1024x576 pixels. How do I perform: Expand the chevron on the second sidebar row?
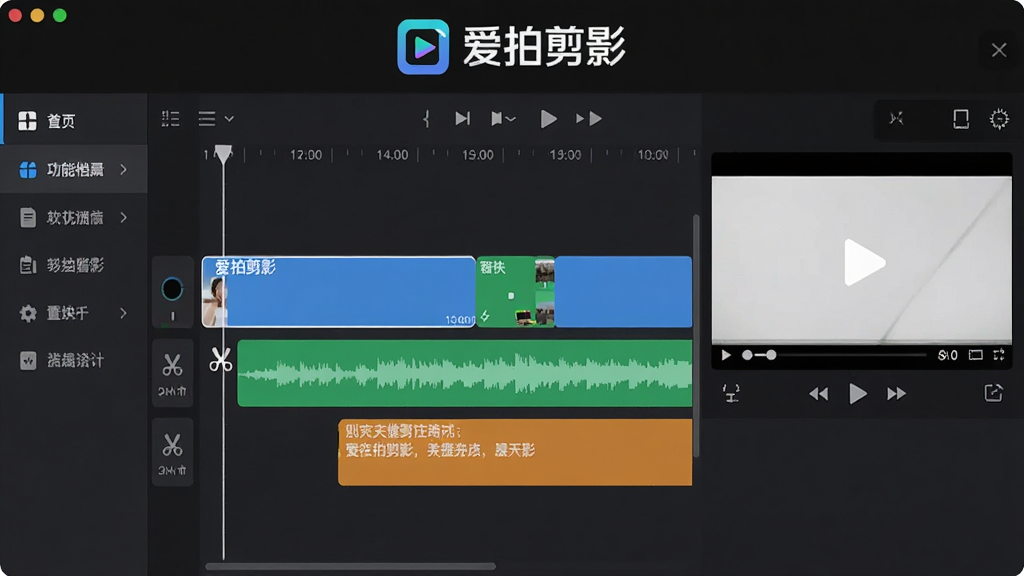coord(123,170)
